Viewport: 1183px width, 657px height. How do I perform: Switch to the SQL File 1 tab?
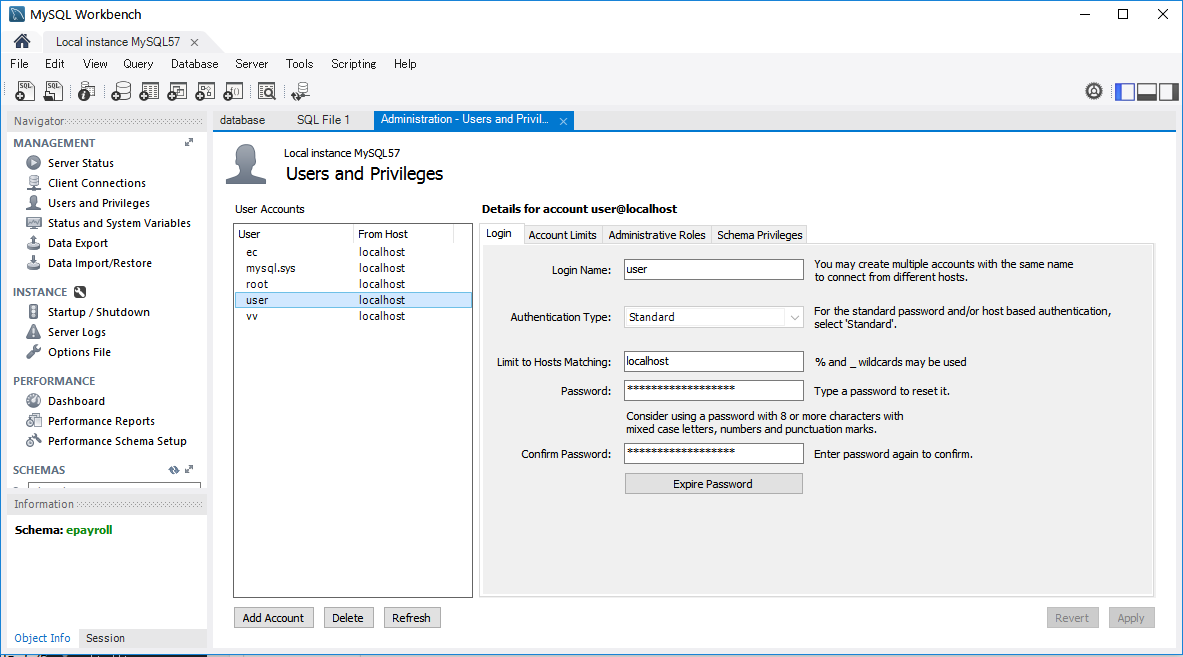coord(323,120)
